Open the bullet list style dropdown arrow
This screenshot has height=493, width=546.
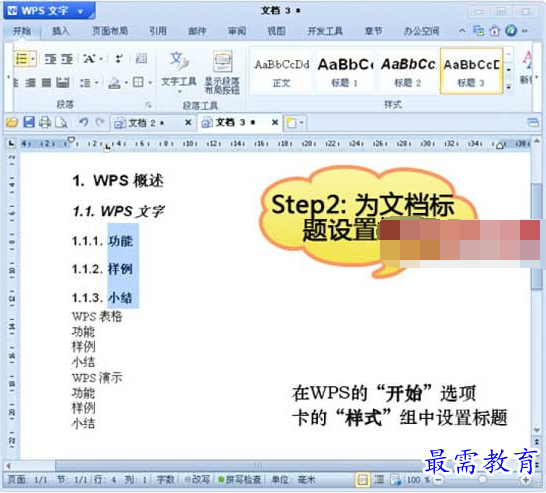click(33, 59)
